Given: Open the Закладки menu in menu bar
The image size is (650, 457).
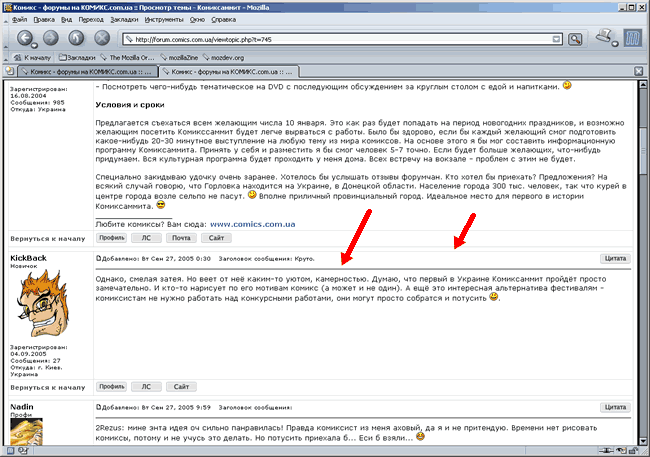Looking at the screenshot, I should click(x=126, y=19).
